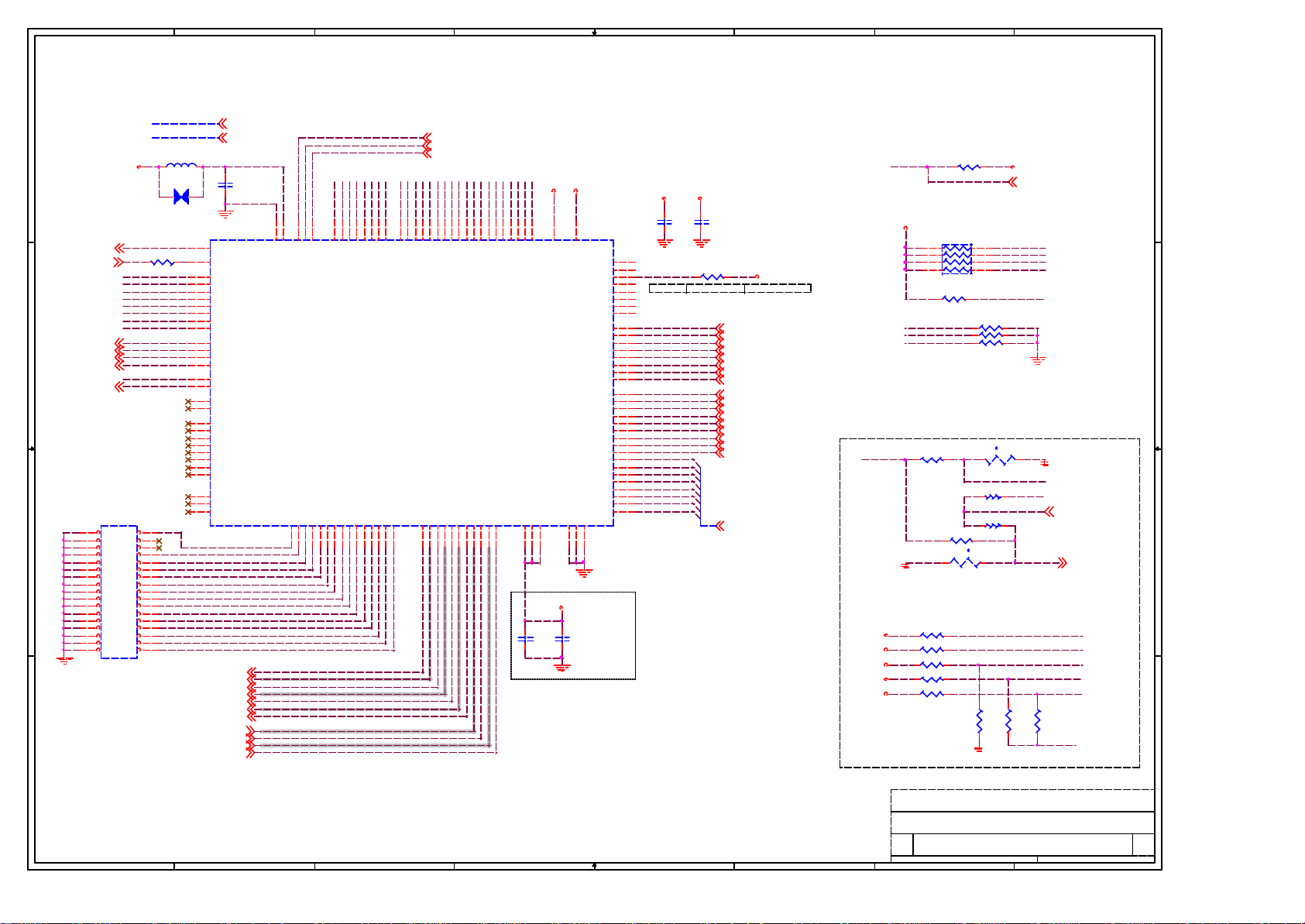The width and height of the screenshot is (1305, 924).
Task: Select the ground symbol below that capacitor
Action: click(x=225, y=212)
